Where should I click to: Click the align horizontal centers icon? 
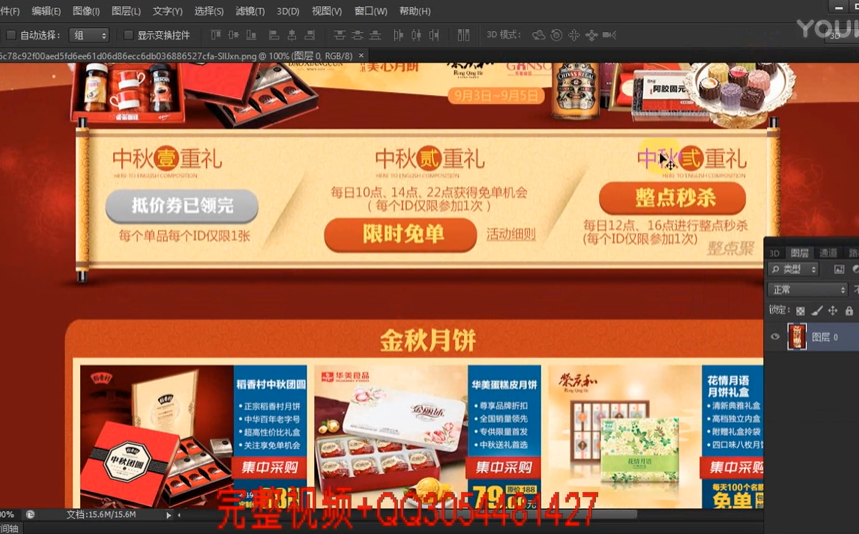[x=292, y=35]
